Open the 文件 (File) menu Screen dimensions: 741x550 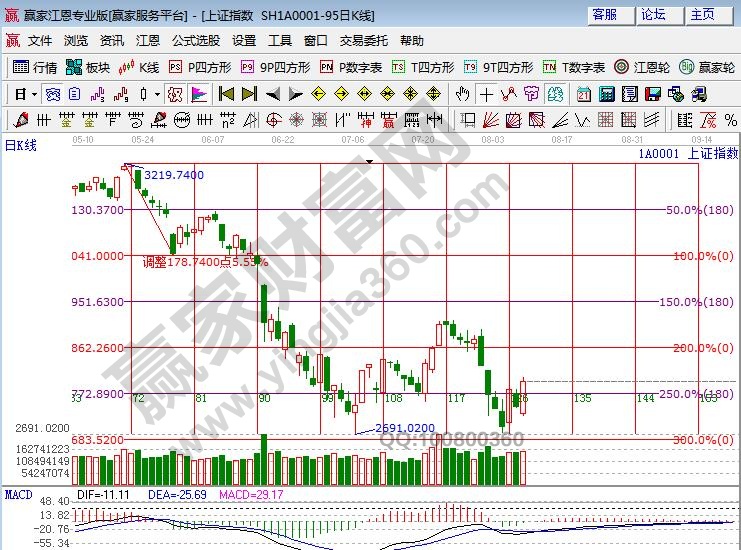coord(40,41)
